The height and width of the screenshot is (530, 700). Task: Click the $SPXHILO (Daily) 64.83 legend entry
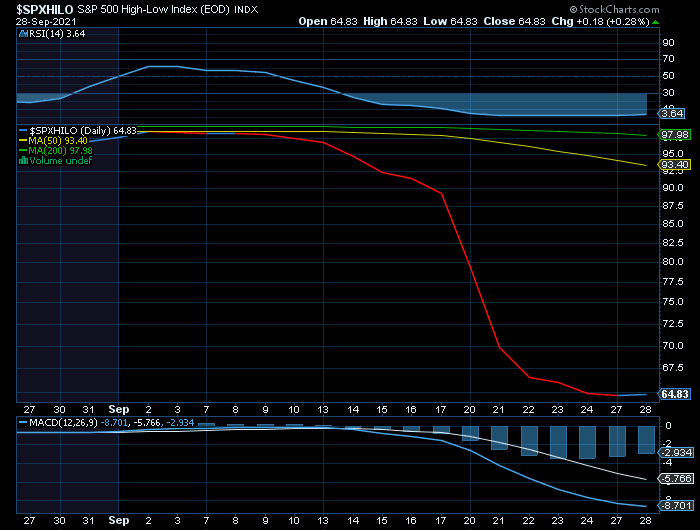tap(83, 131)
